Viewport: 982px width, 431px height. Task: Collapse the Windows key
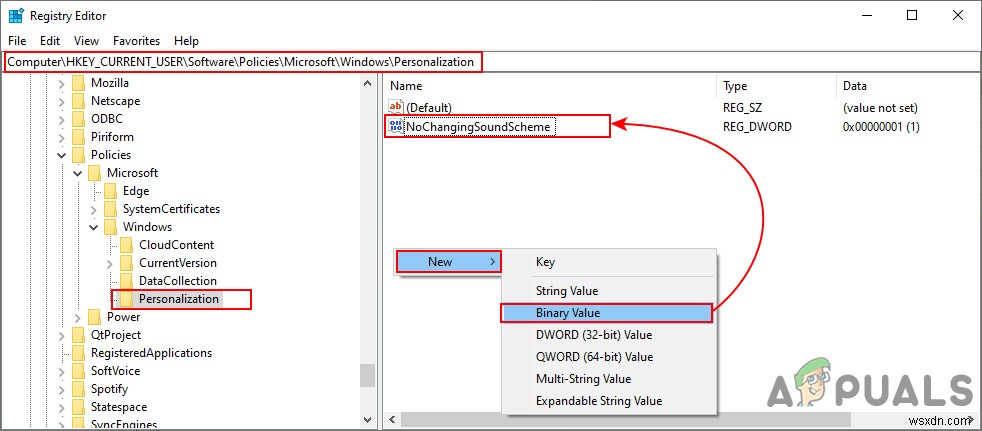point(94,227)
